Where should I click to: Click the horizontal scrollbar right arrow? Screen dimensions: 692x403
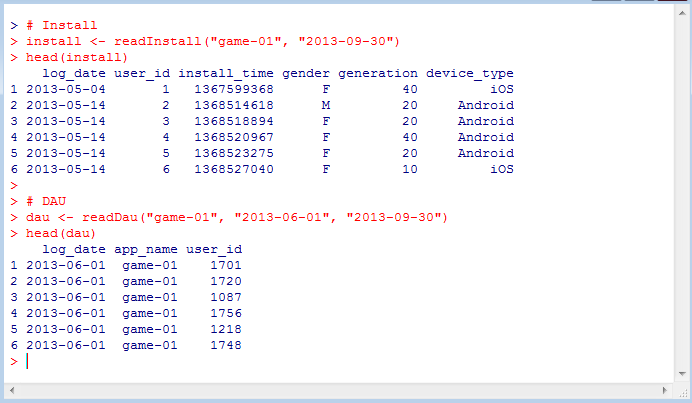pos(665,390)
